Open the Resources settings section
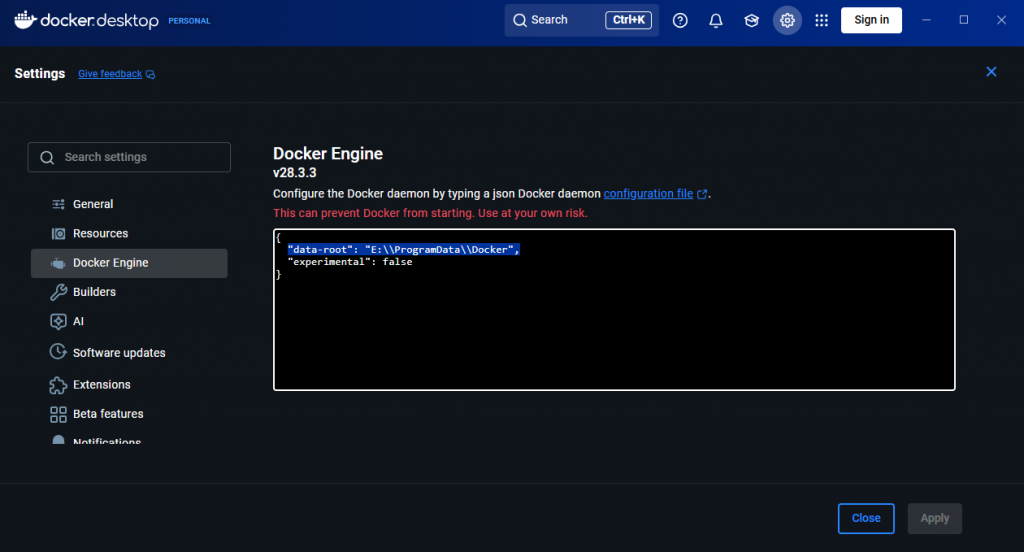Image resolution: width=1024 pixels, height=552 pixels. click(x=100, y=233)
